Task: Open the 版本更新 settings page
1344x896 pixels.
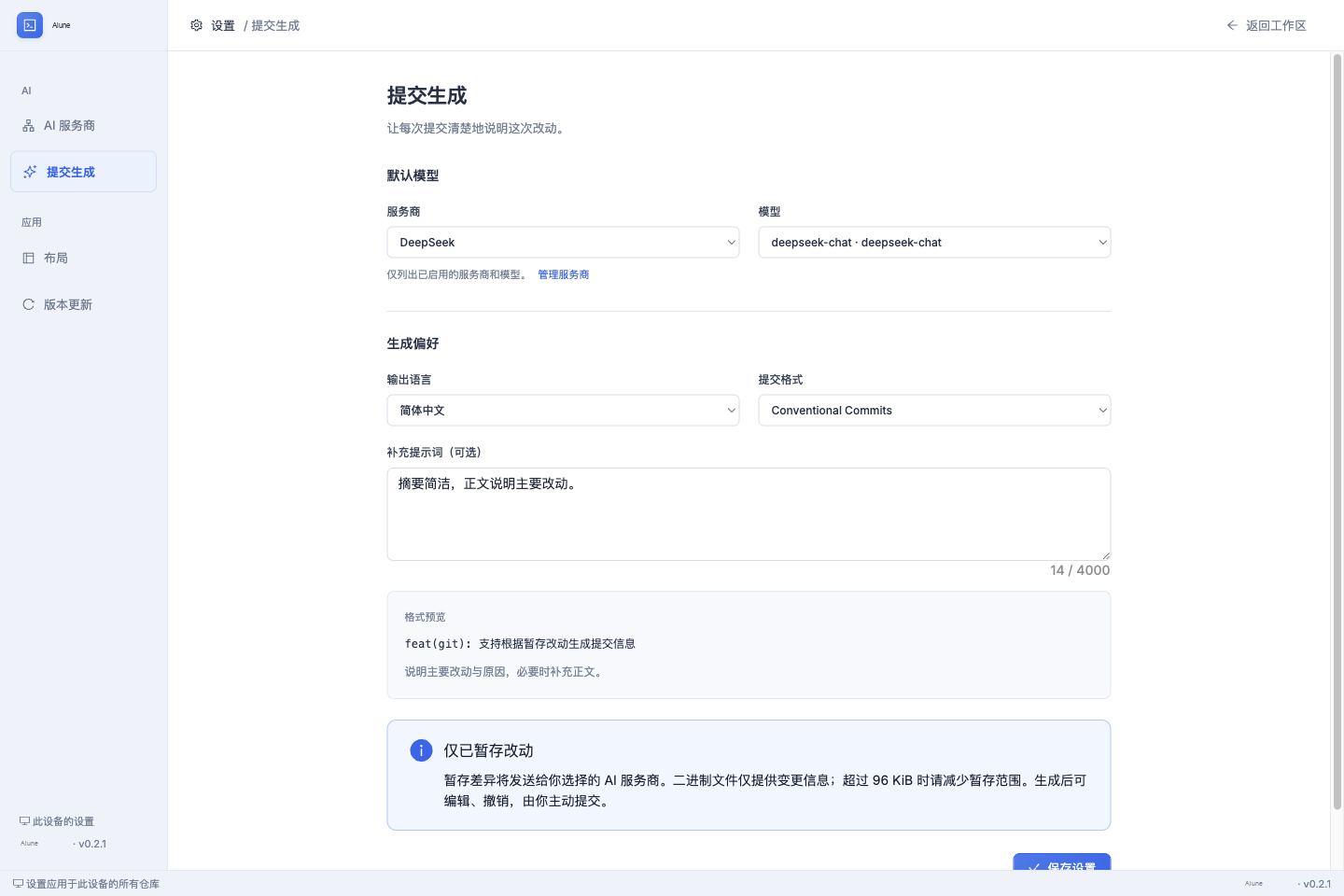Action: pos(83,304)
